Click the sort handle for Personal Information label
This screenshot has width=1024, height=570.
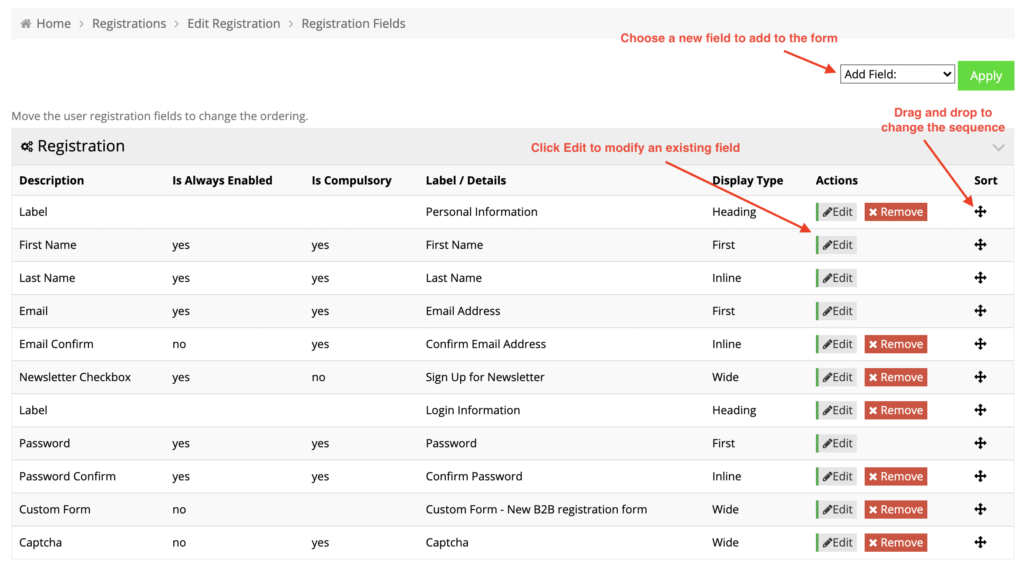[980, 212]
